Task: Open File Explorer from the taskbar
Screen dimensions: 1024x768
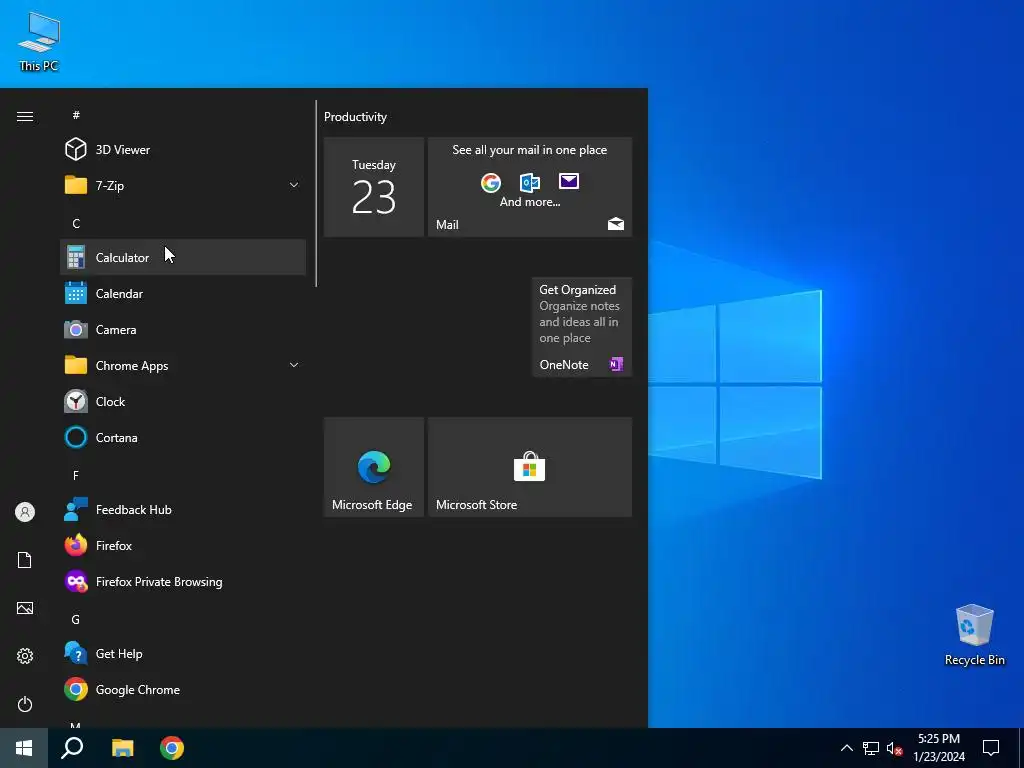Action: (x=122, y=748)
